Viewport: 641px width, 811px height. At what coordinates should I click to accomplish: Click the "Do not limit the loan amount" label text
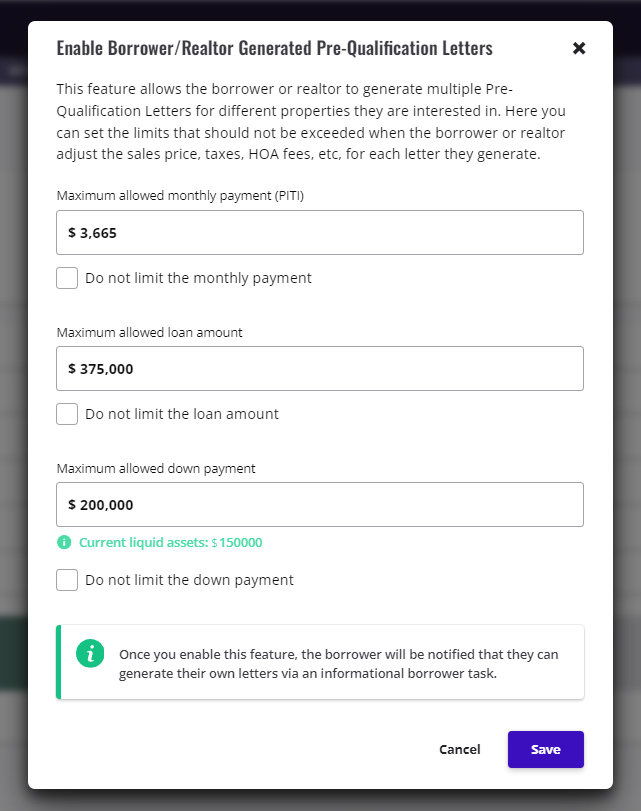[182, 414]
